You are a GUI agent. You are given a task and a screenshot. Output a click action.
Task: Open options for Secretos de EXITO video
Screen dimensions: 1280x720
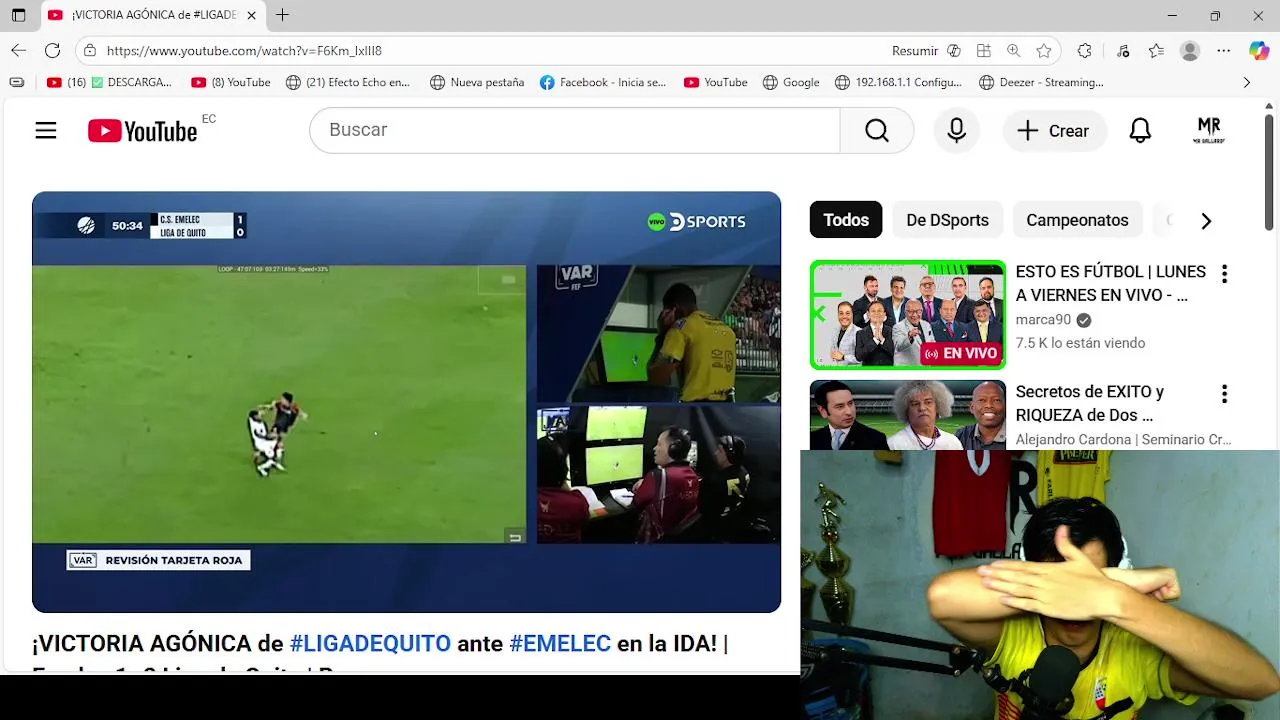pos(1224,394)
